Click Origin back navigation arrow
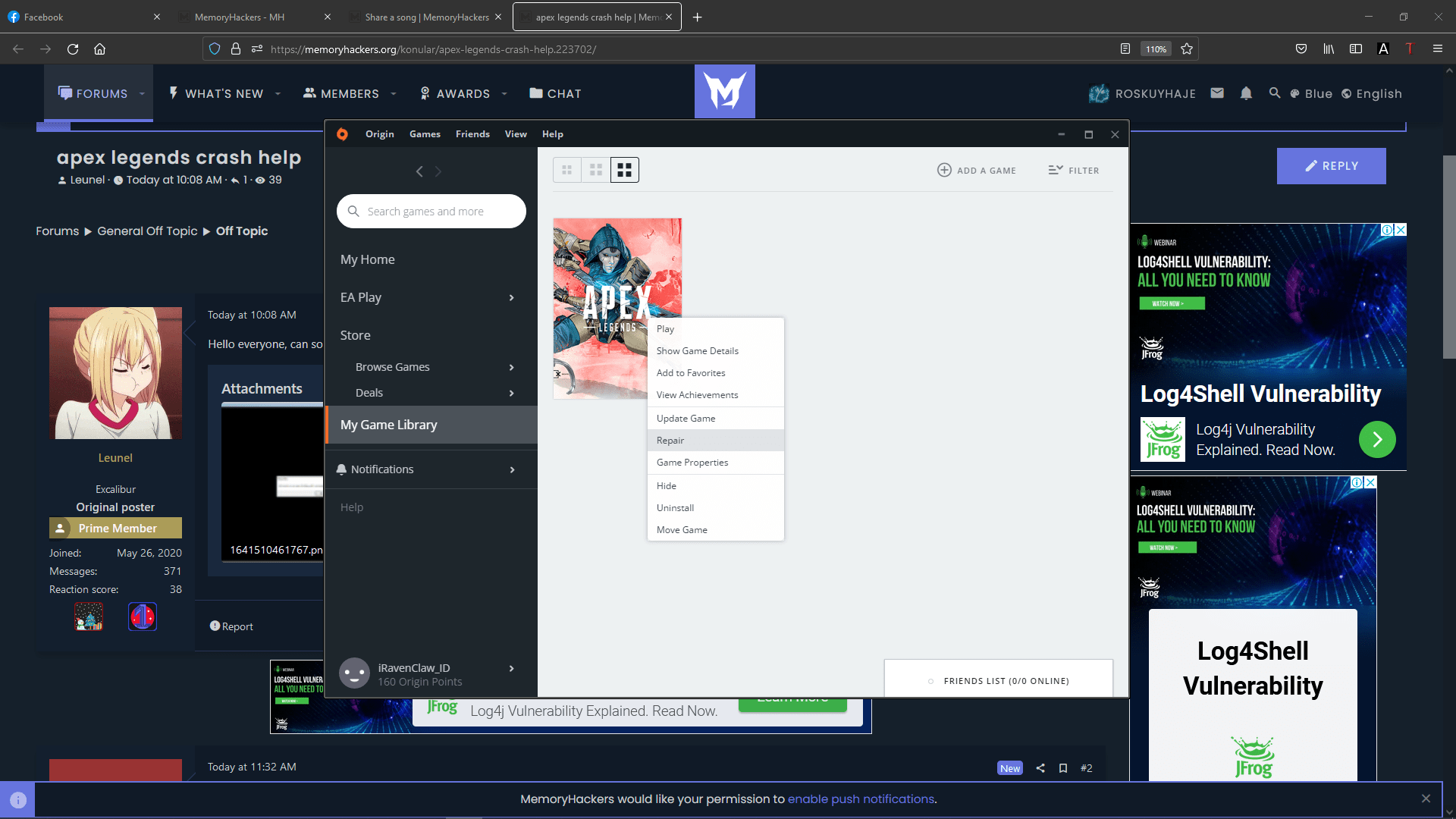The height and width of the screenshot is (819, 1456). tap(419, 171)
